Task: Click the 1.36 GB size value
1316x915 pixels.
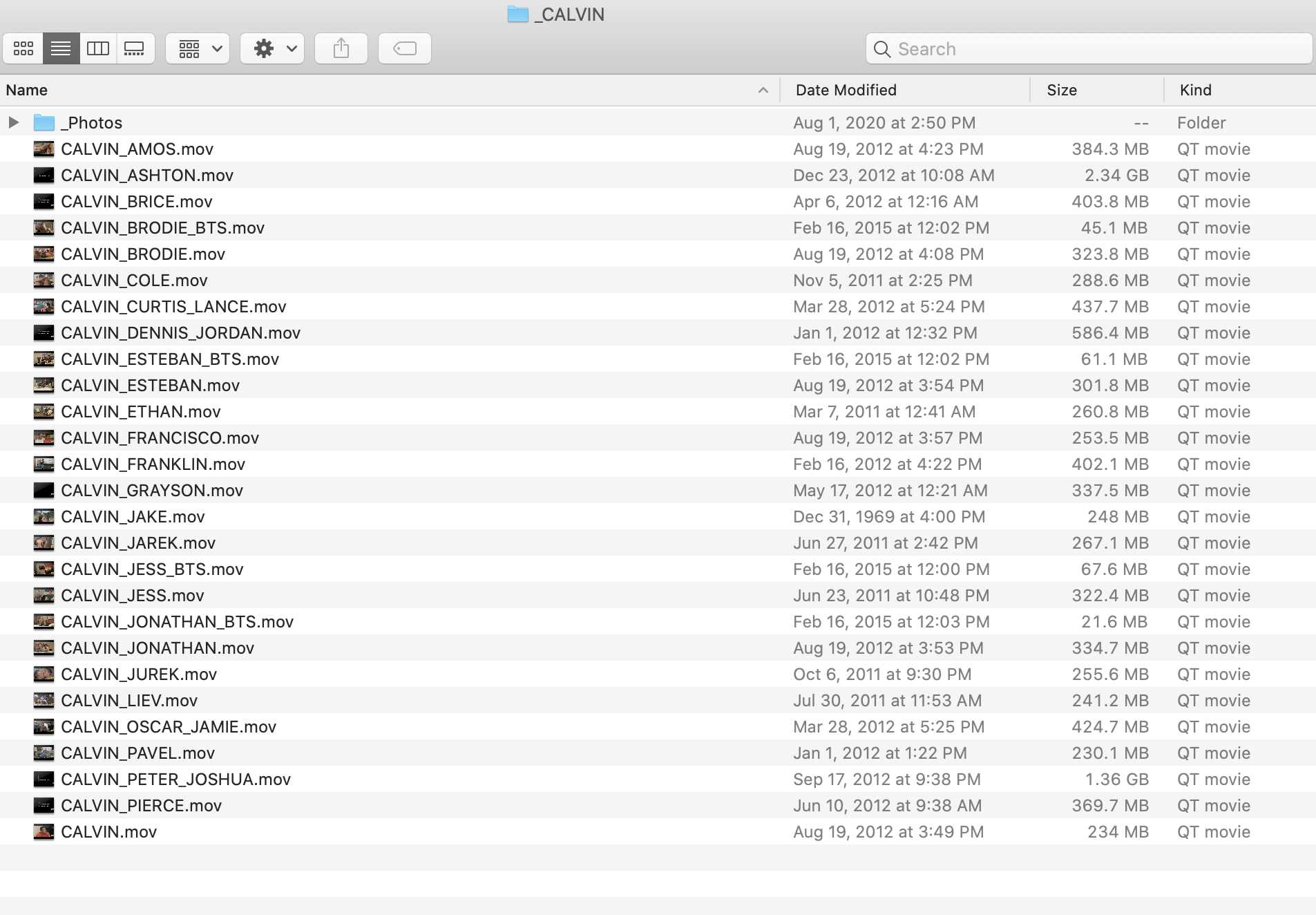Action: point(1116,779)
